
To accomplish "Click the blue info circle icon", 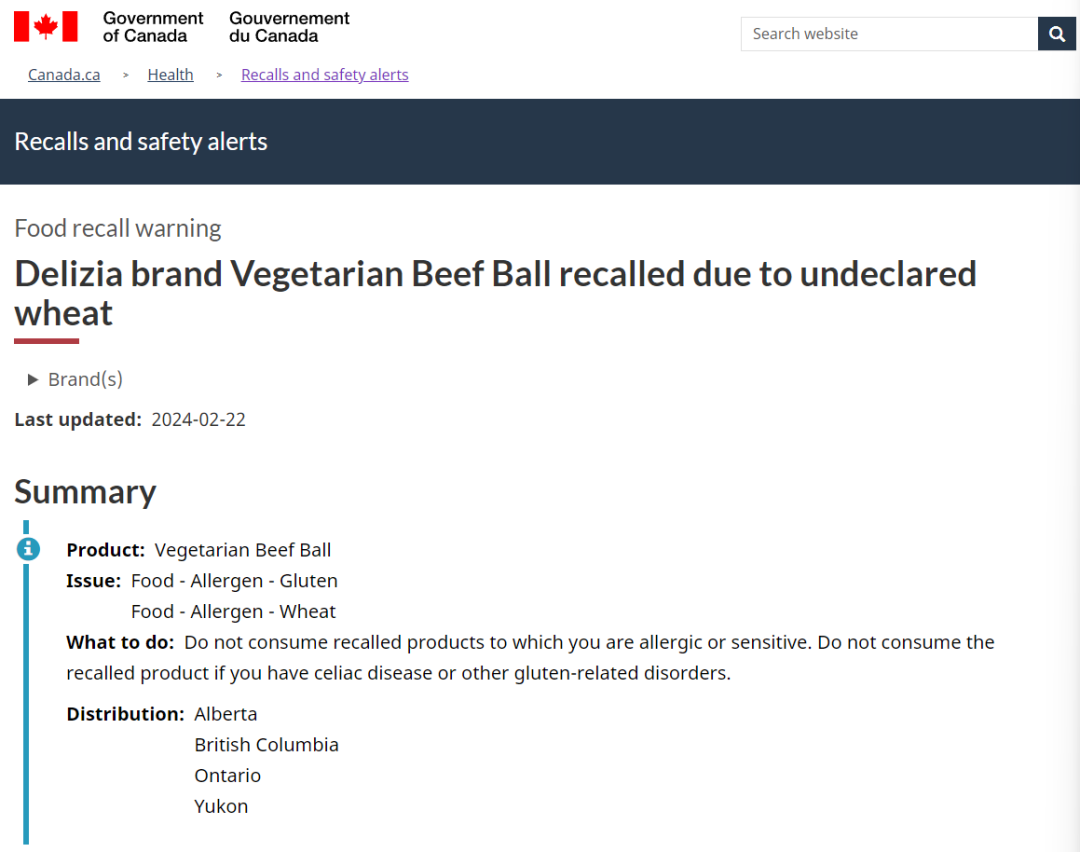I will click(x=28, y=549).
